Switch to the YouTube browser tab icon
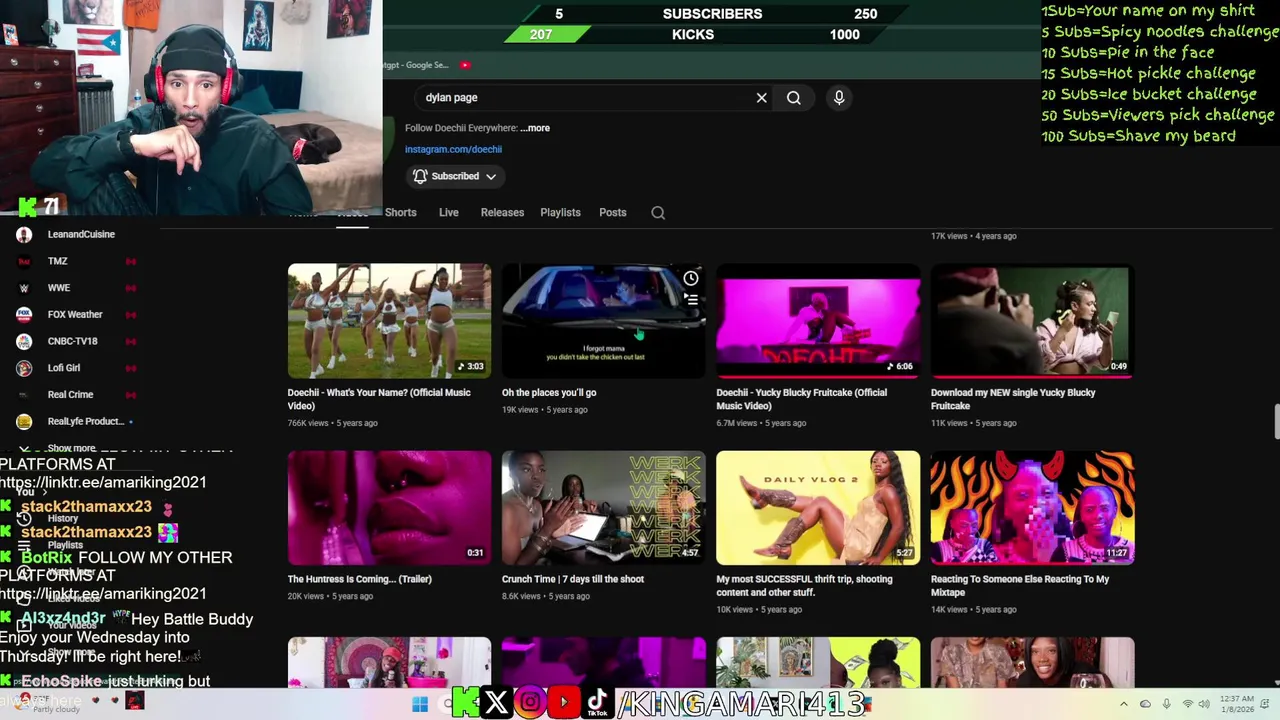Screen dimensions: 1280x720 [x=465, y=65]
